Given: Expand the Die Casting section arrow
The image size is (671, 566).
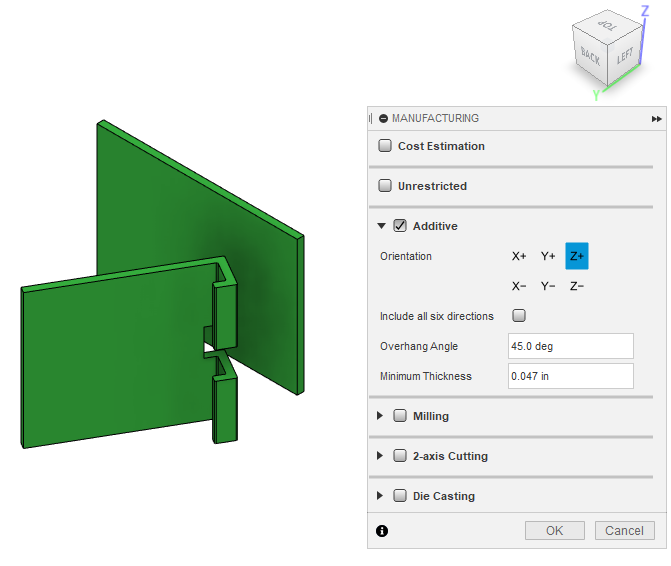Looking at the screenshot, I should [380, 496].
